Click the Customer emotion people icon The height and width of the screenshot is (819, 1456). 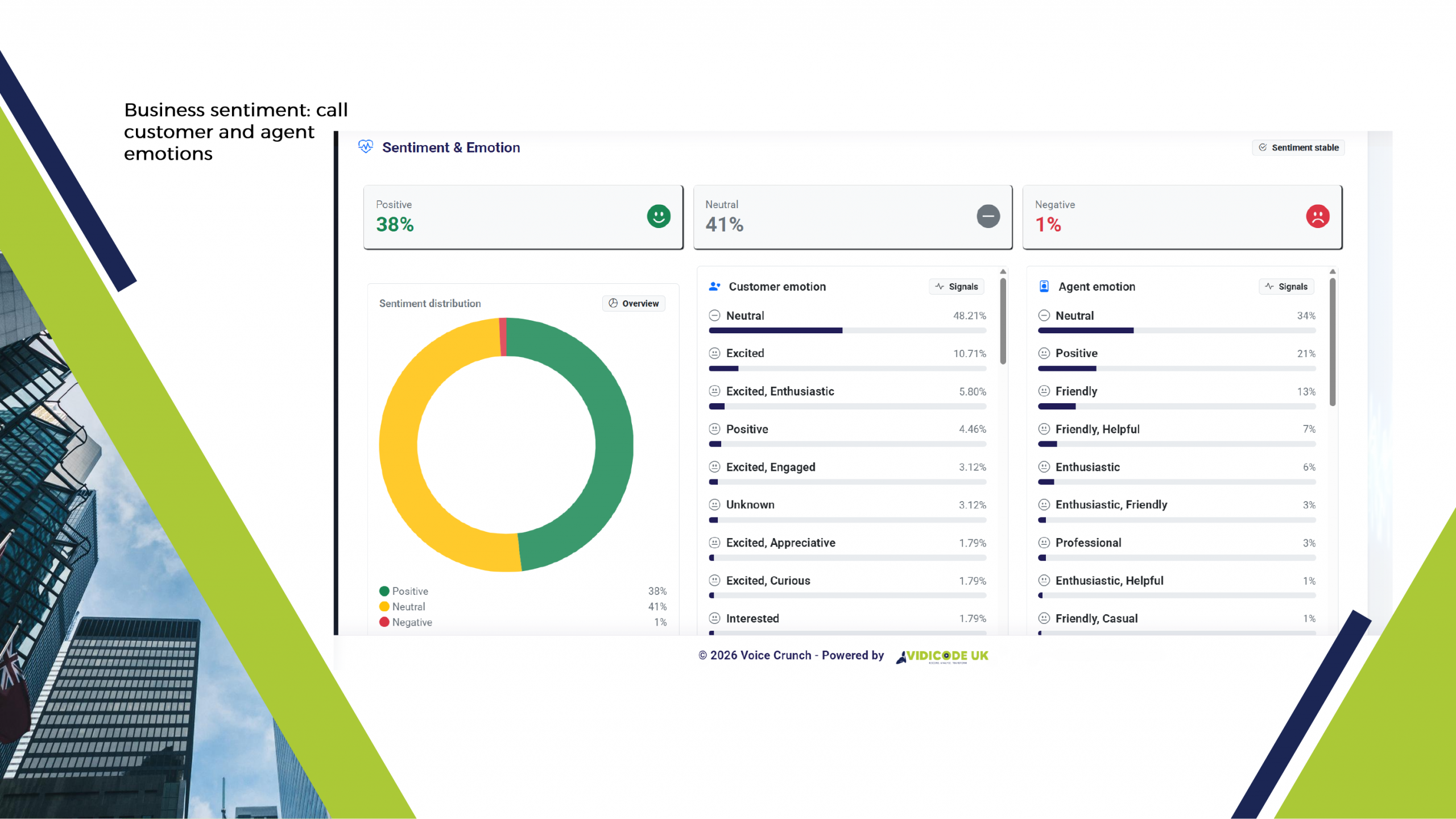coord(714,286)
